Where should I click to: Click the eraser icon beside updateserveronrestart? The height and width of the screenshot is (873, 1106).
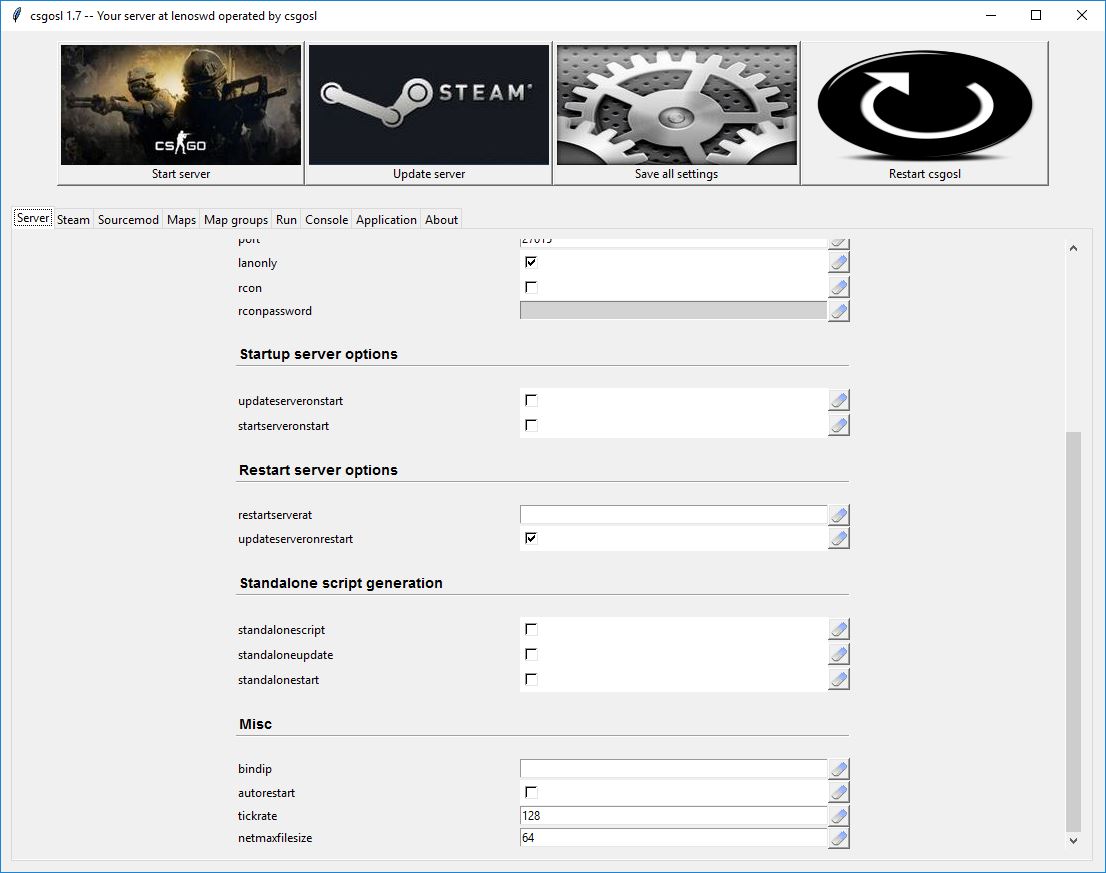(x=839, y=538)
